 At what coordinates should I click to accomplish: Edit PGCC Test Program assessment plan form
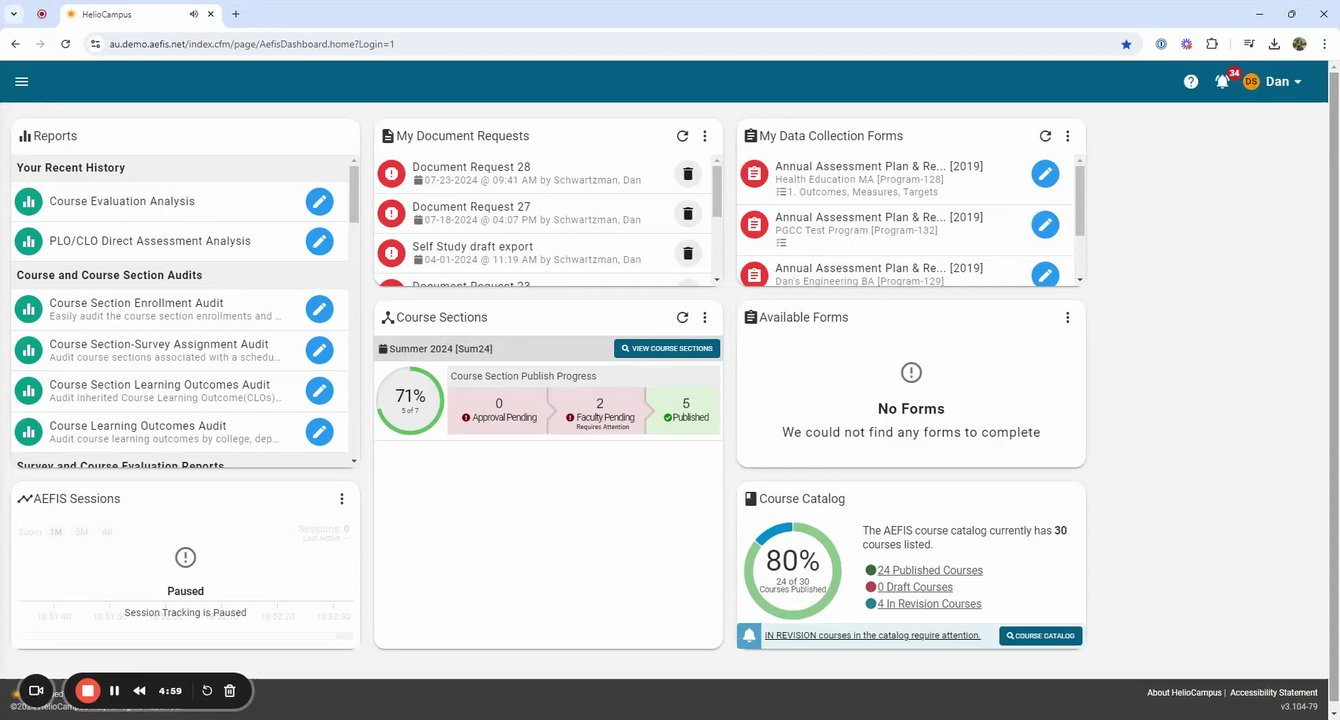coord(1045,224)
